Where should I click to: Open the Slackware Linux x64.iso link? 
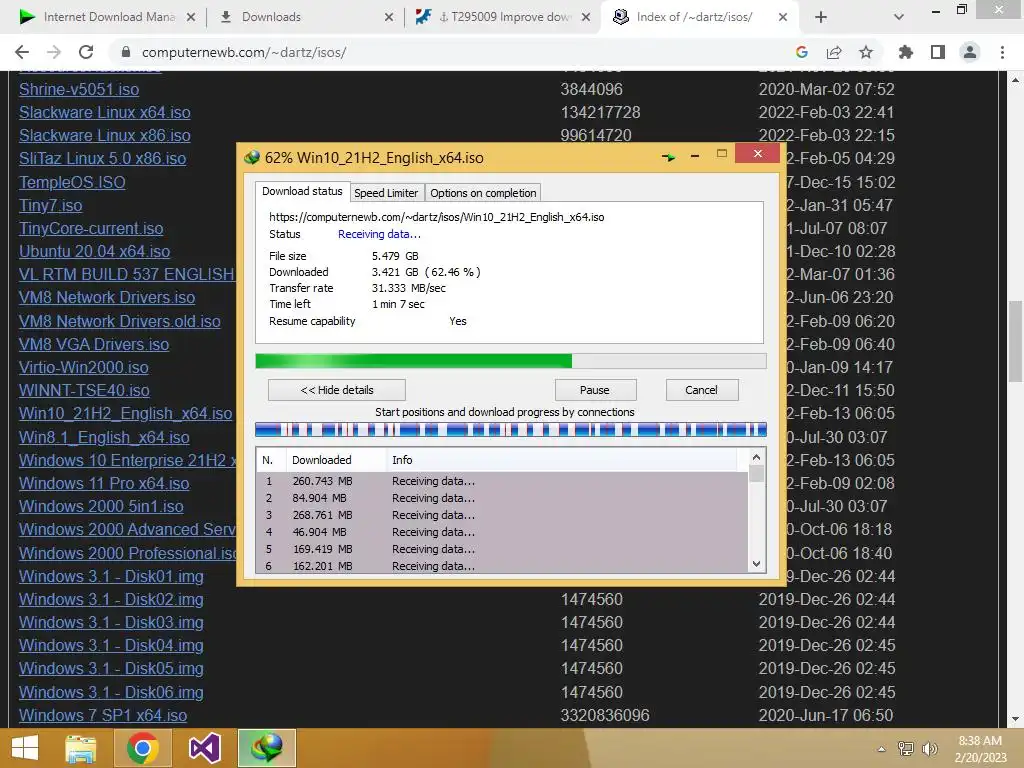(x=104, y=112)
